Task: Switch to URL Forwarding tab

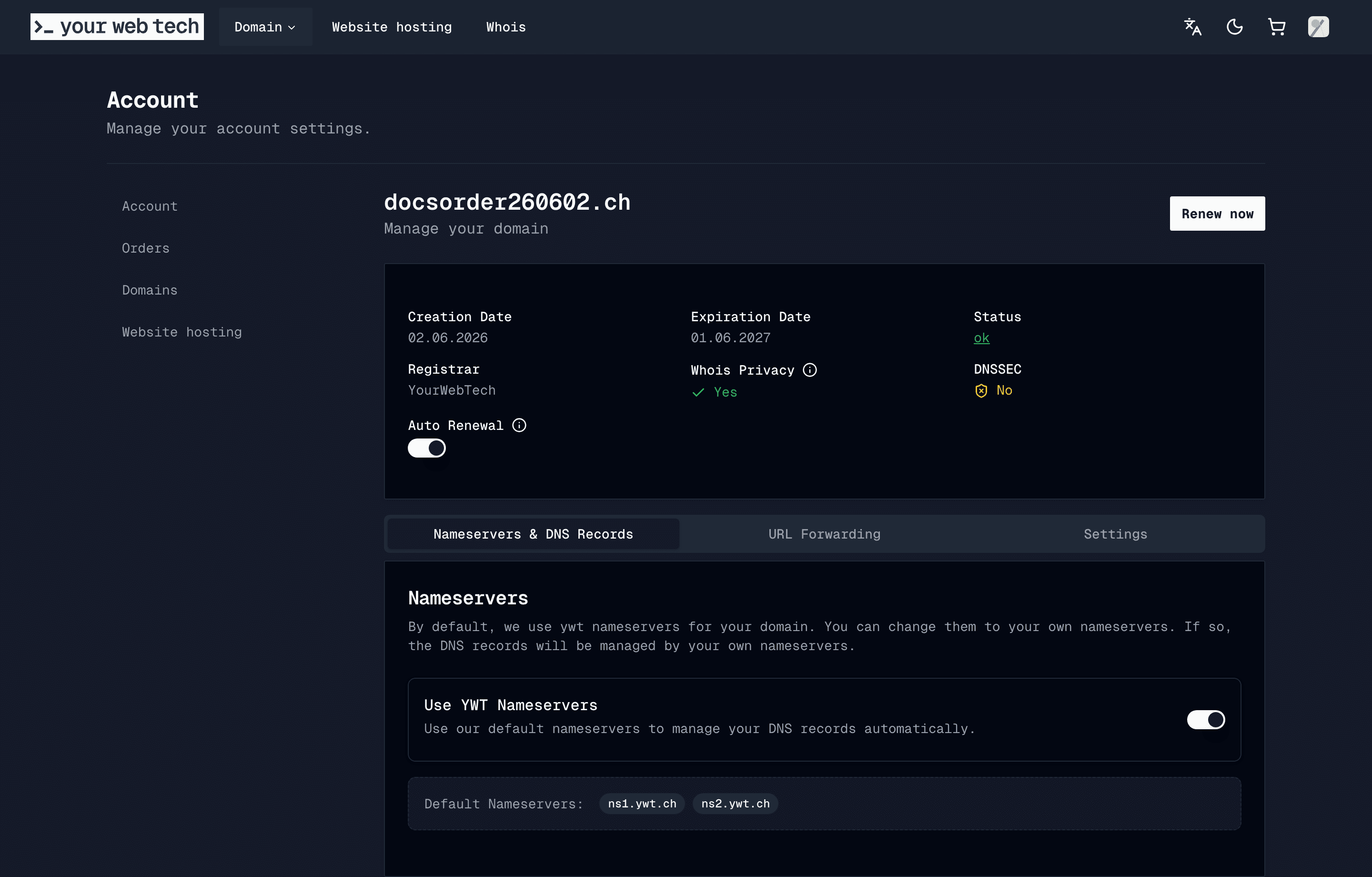Action: 825,534
